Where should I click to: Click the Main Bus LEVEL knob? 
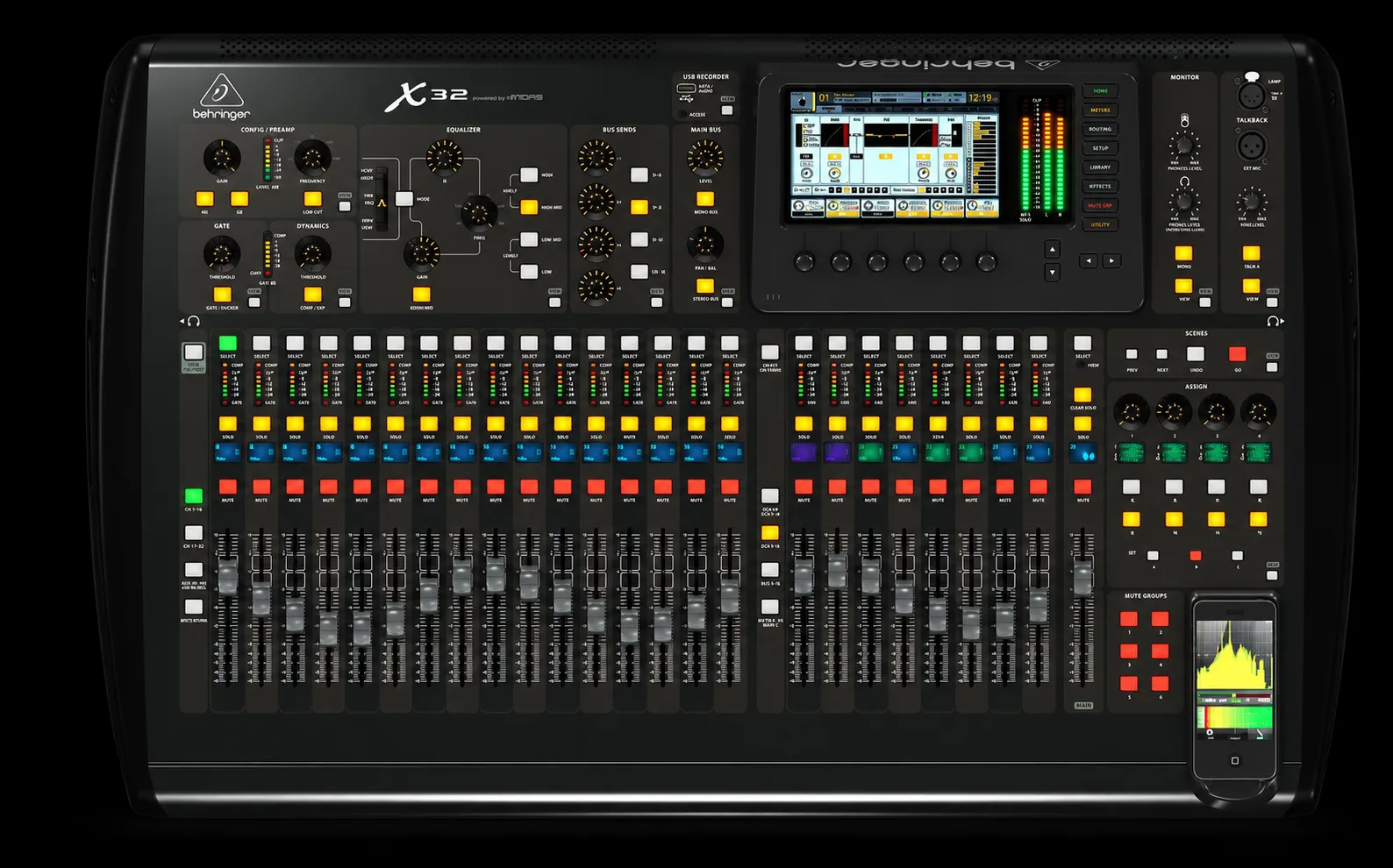click(x=705, y=158)
